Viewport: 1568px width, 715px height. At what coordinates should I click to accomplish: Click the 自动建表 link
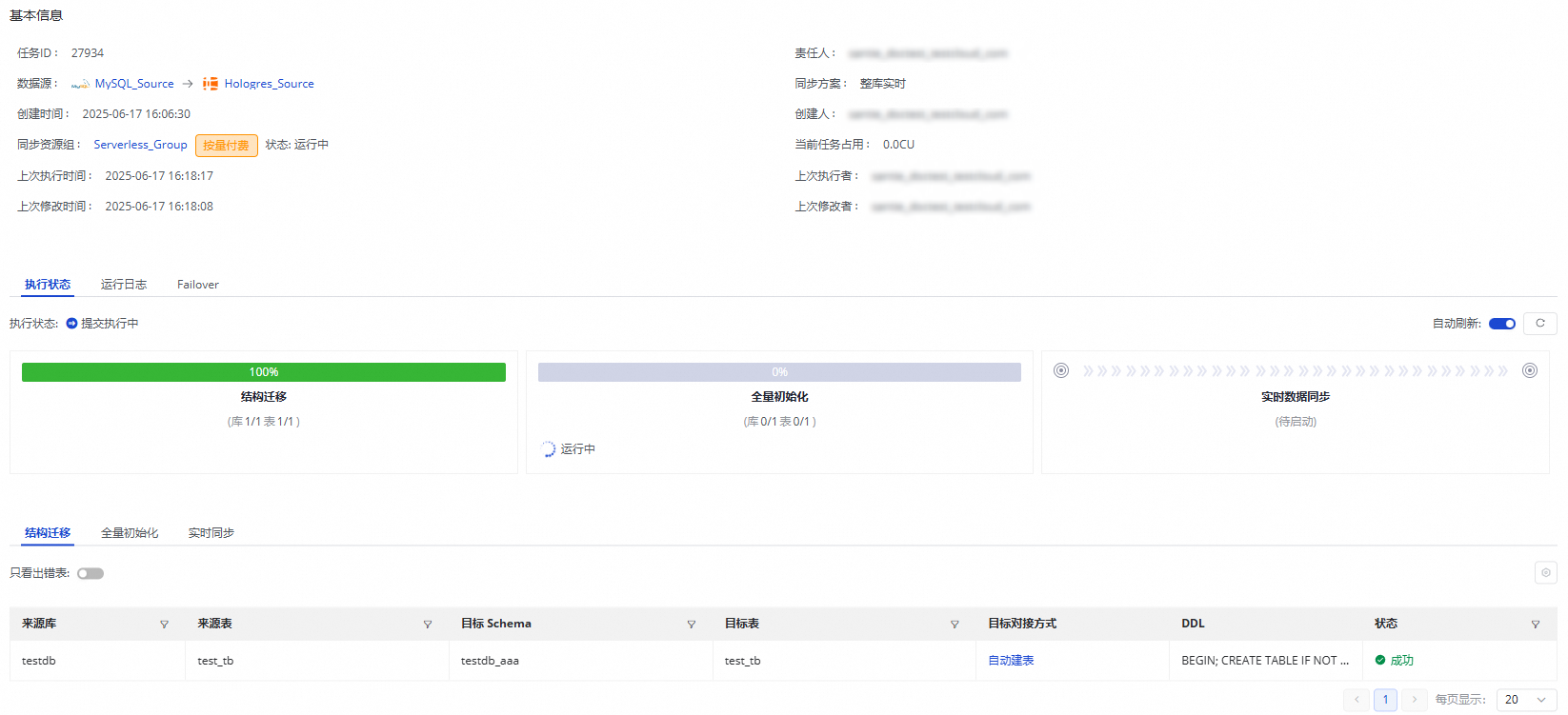(1011, 661)
